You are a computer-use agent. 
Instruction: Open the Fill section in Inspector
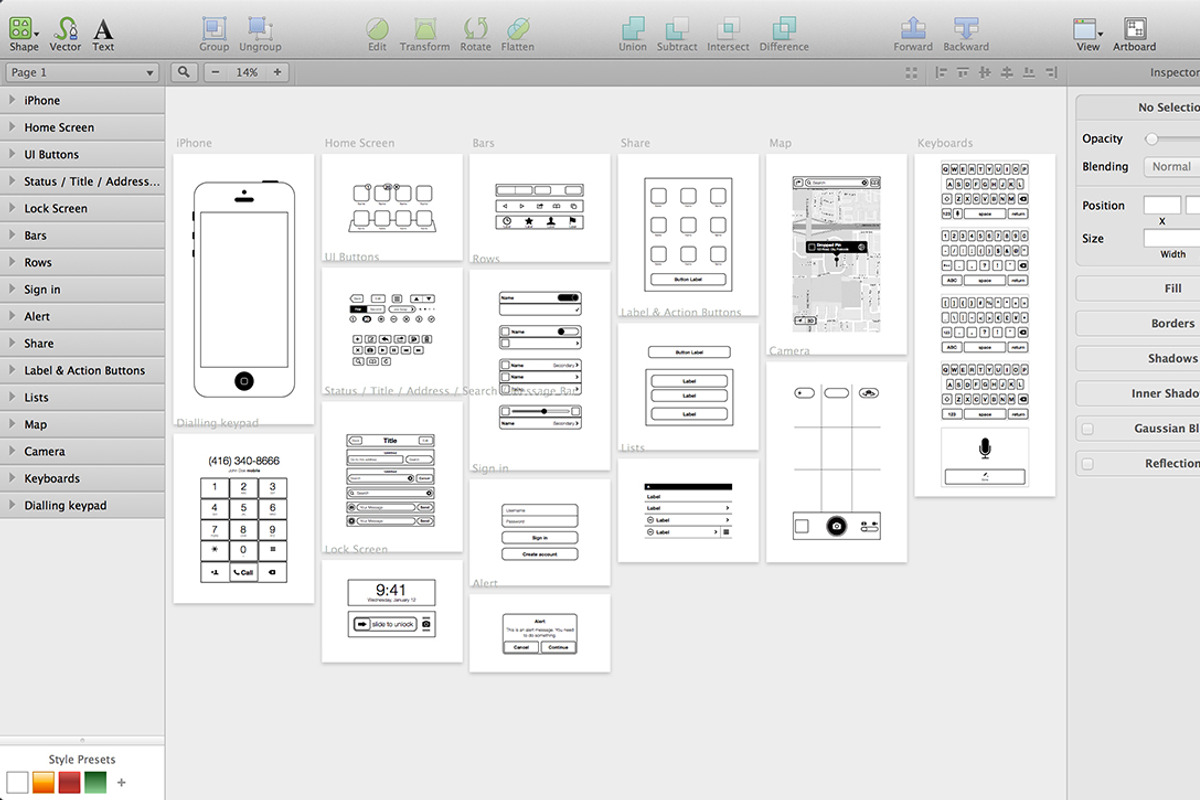(x=1138, y=289)
